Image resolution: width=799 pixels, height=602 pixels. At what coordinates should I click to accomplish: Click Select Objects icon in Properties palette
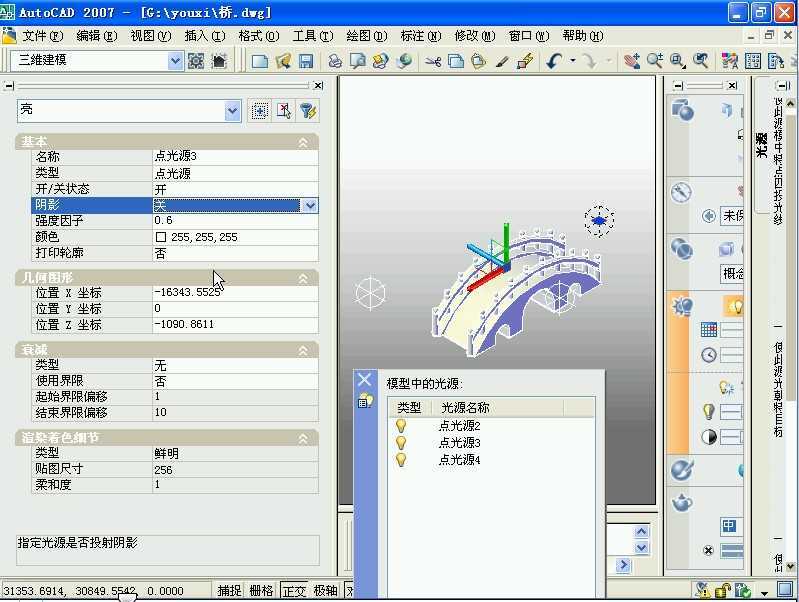[x=284, y=111]
